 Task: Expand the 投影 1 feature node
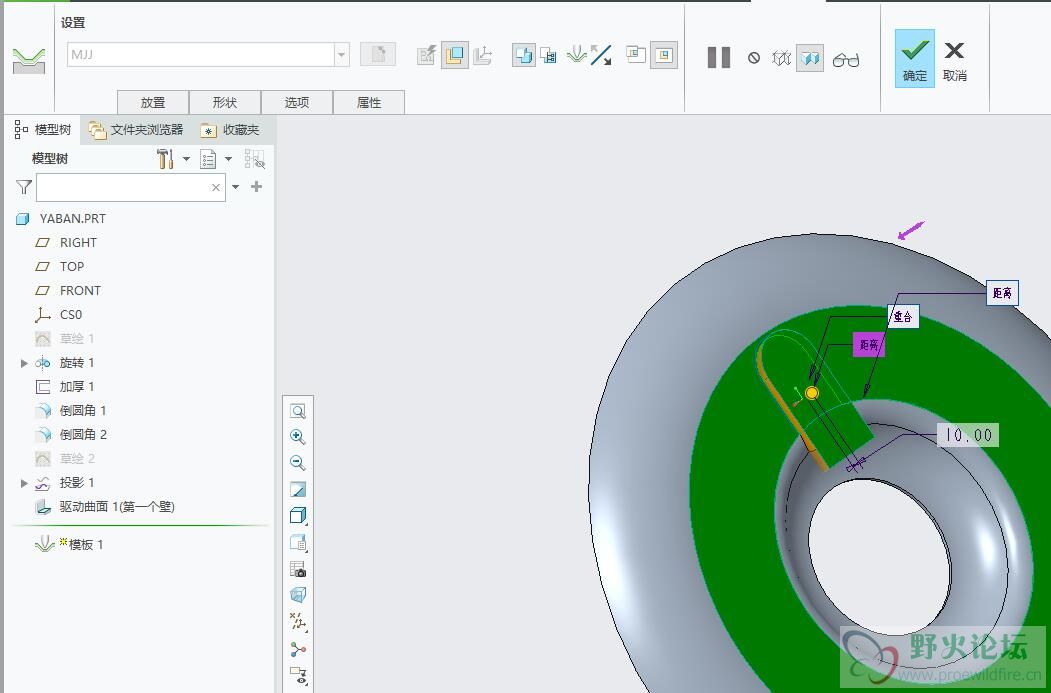(x=24, y=483)
